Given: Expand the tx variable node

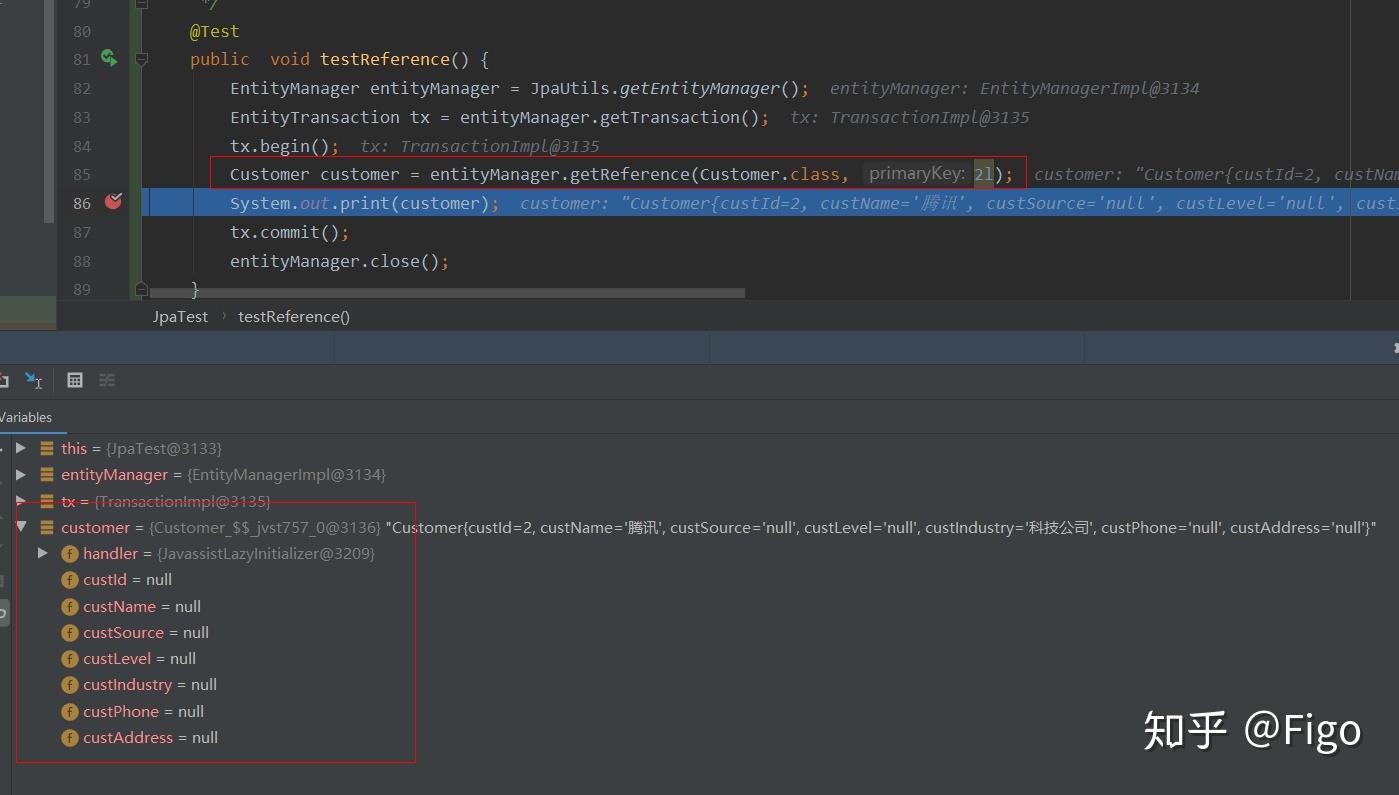Looking at the screenshot, I should [x=21, y=501].
